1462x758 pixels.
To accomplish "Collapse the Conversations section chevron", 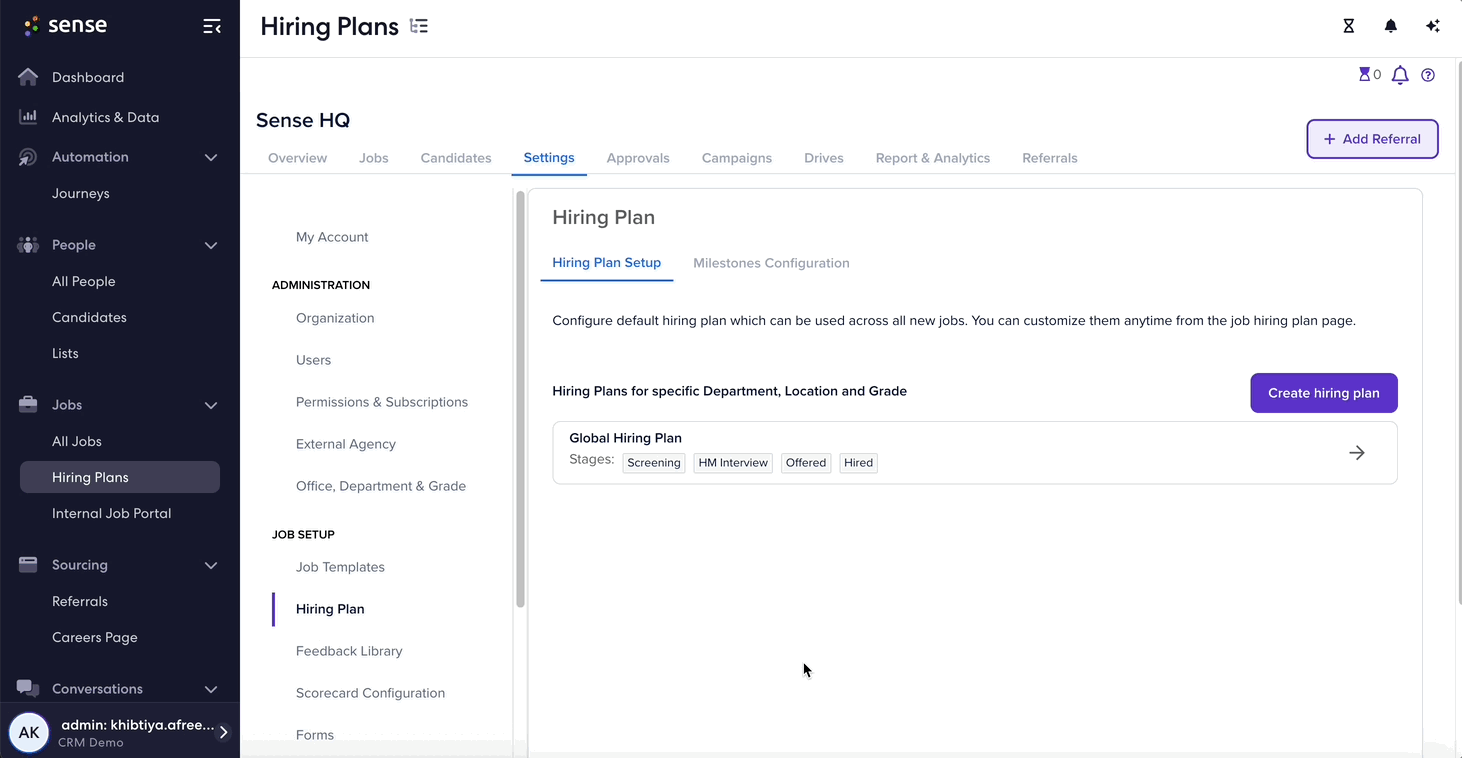I will (211, 689).
